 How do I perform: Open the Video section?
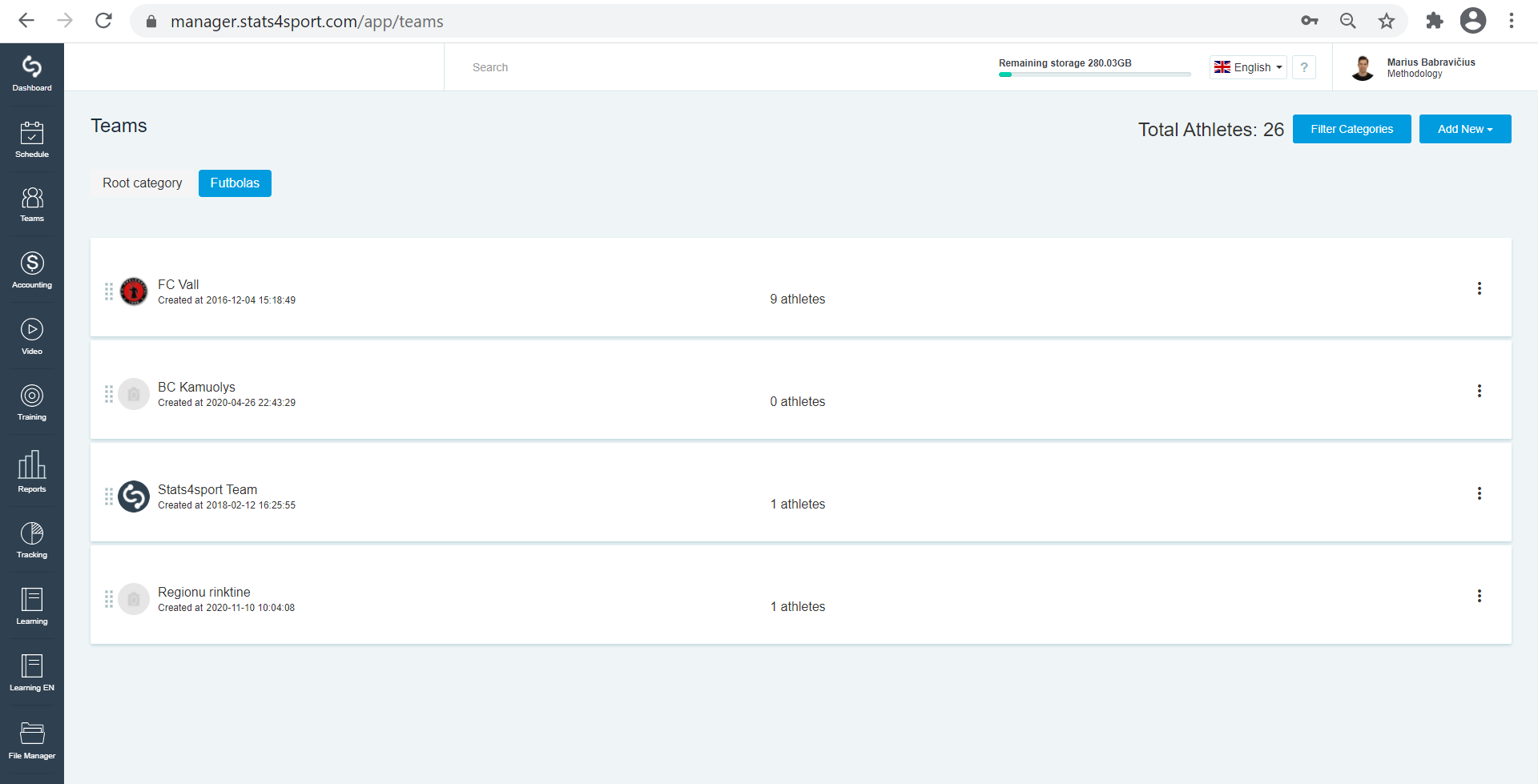[x=32, y=336]
